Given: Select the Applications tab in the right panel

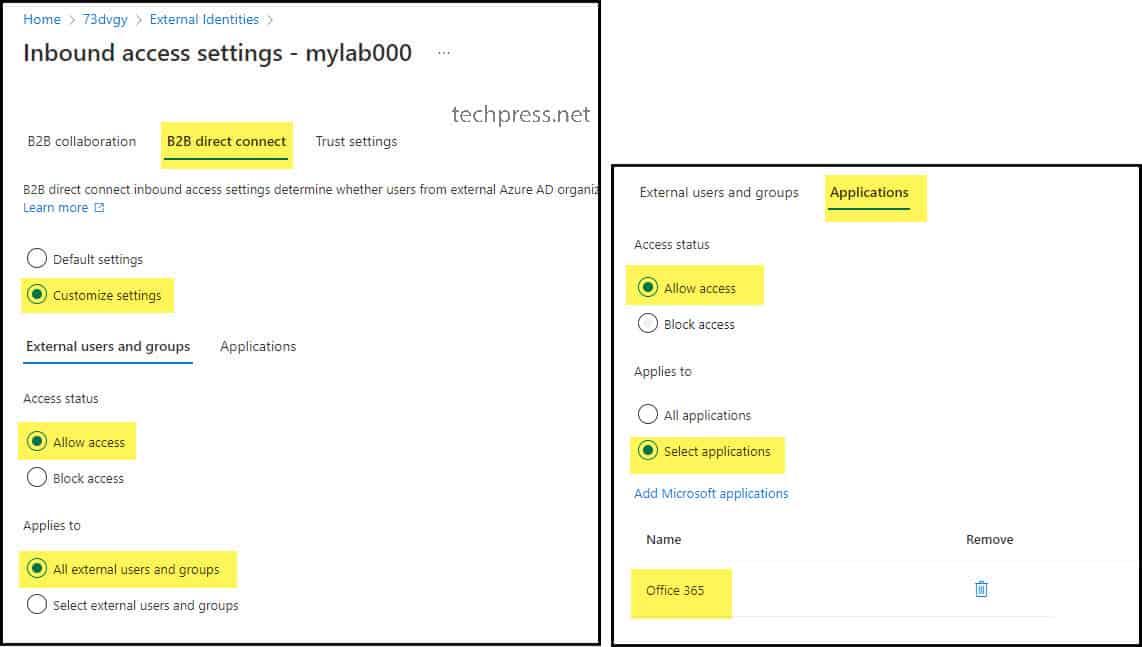Looking at the screenshot, I should click(x=868, y=192).
